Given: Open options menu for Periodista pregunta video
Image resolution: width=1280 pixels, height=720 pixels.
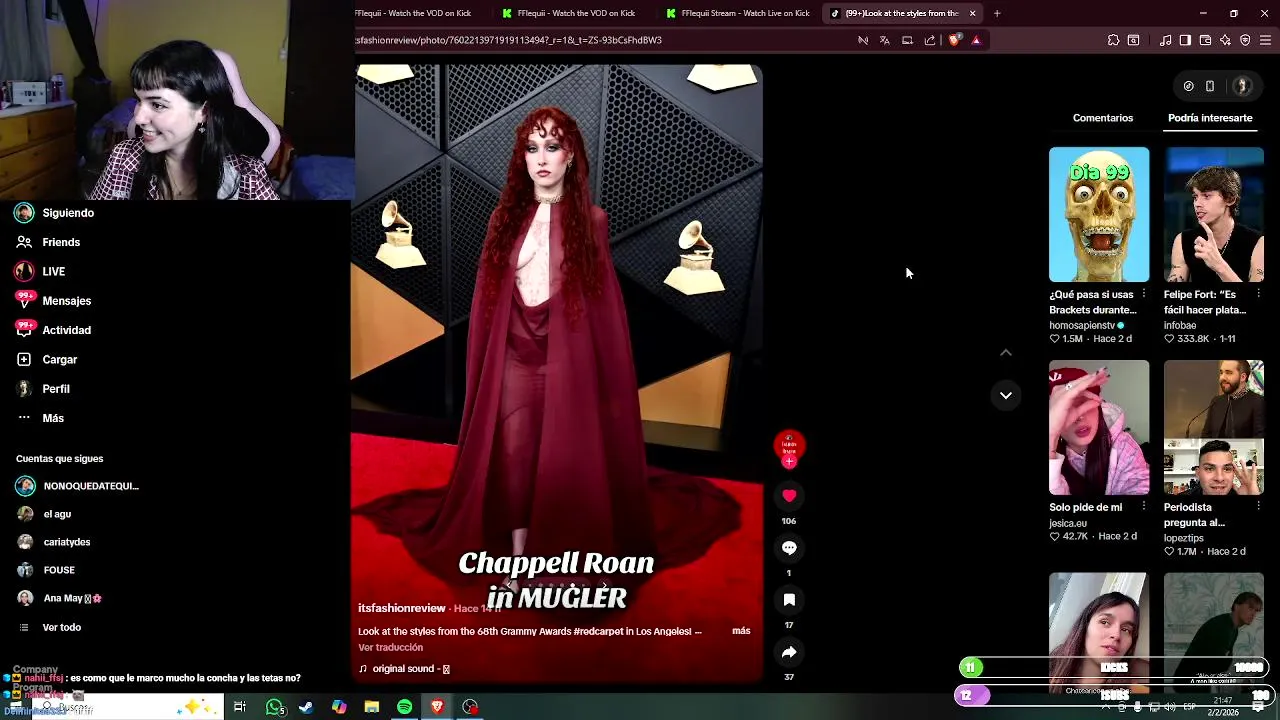Looking at the screenshot, I should tap(1258, 506).
